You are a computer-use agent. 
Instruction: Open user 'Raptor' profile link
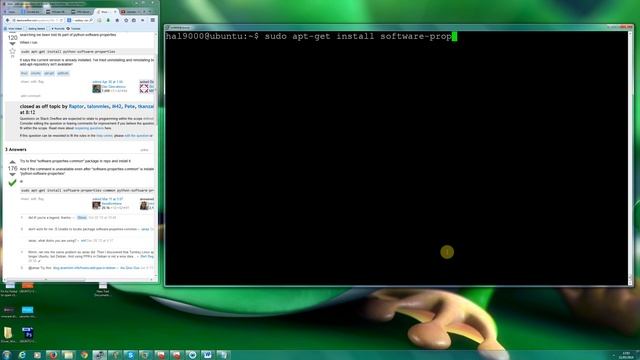coord(76,106)
